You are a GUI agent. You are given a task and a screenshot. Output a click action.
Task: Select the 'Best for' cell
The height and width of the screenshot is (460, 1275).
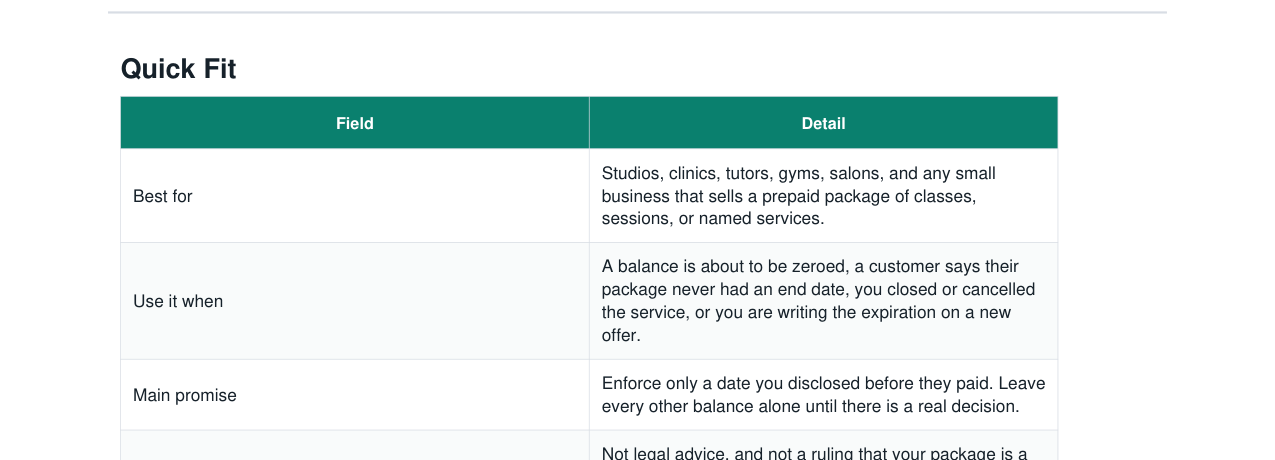click(x=355, y=196)
